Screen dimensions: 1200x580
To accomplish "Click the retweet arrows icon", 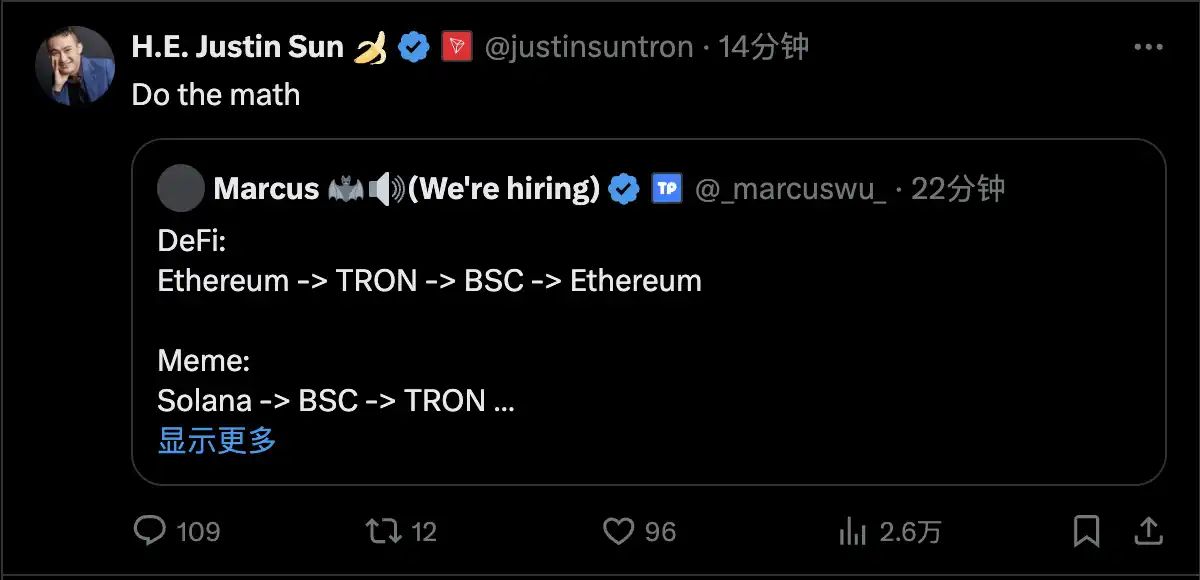I will point(380,530).
